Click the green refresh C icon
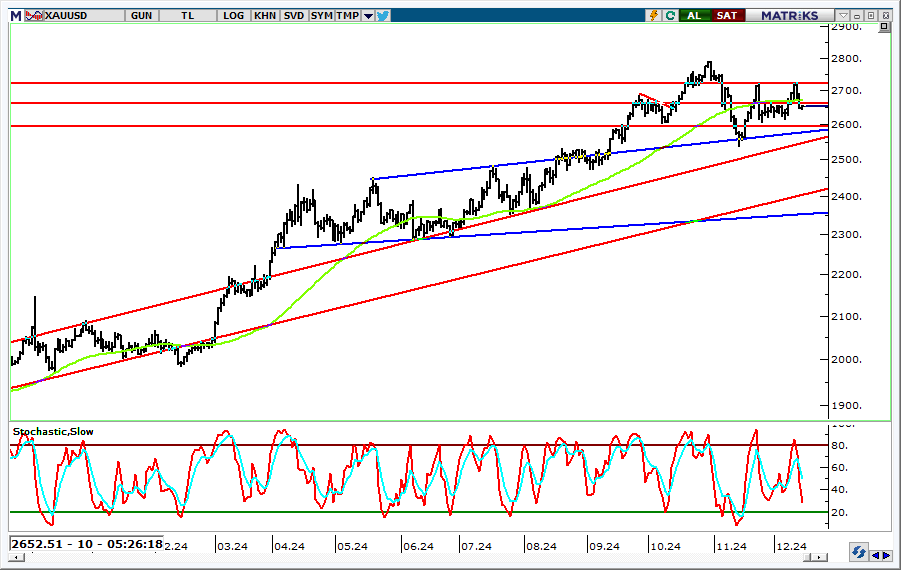 (x=669, y=15)
